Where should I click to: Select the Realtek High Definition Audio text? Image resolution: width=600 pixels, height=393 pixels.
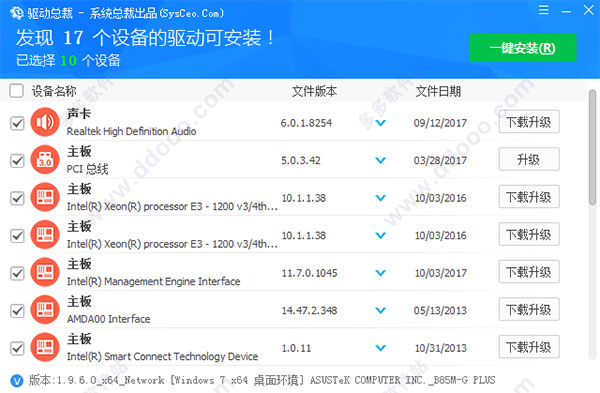131,132
